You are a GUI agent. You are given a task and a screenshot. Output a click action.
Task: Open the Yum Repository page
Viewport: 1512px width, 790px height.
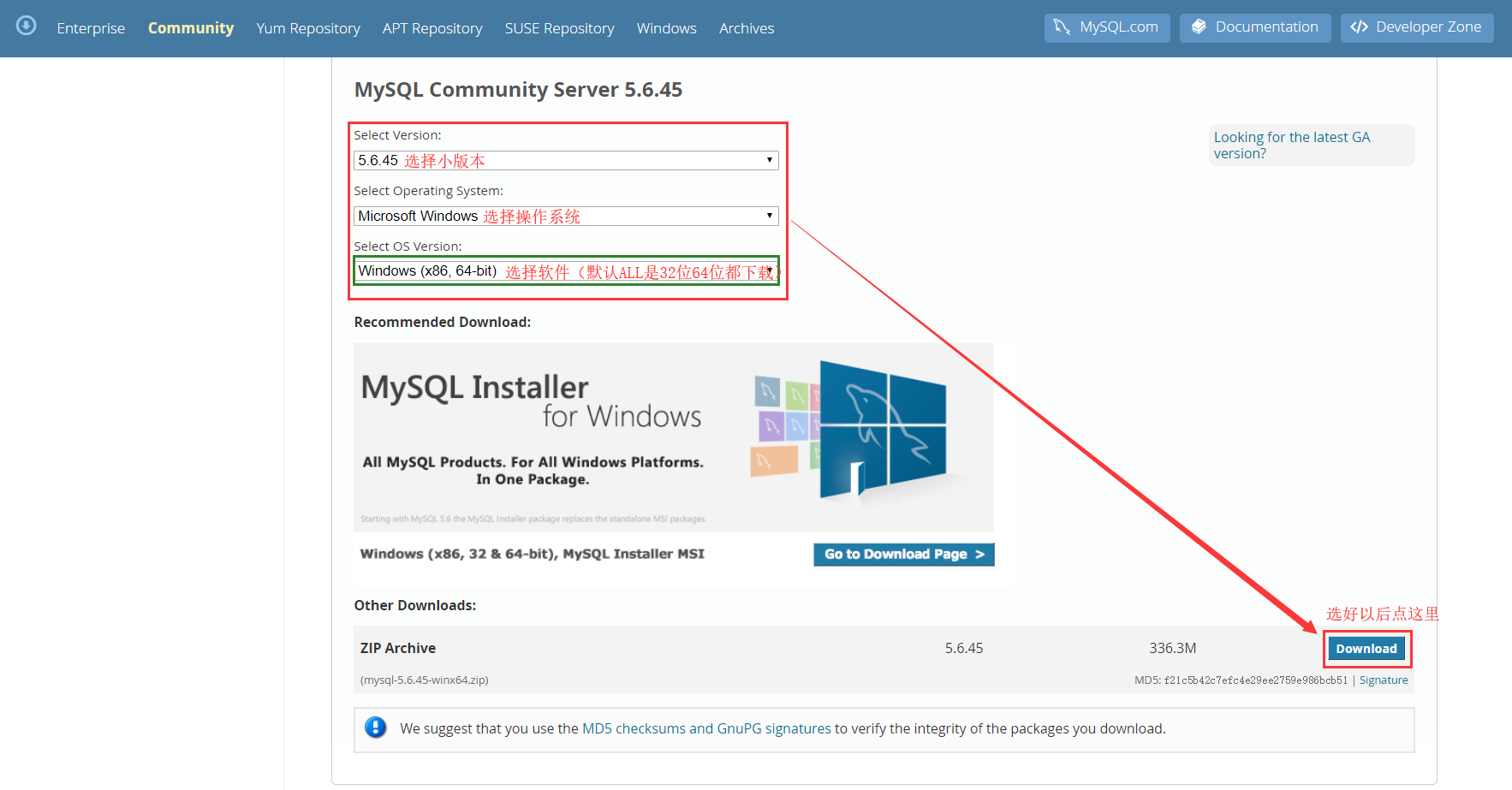pos(308,28)
